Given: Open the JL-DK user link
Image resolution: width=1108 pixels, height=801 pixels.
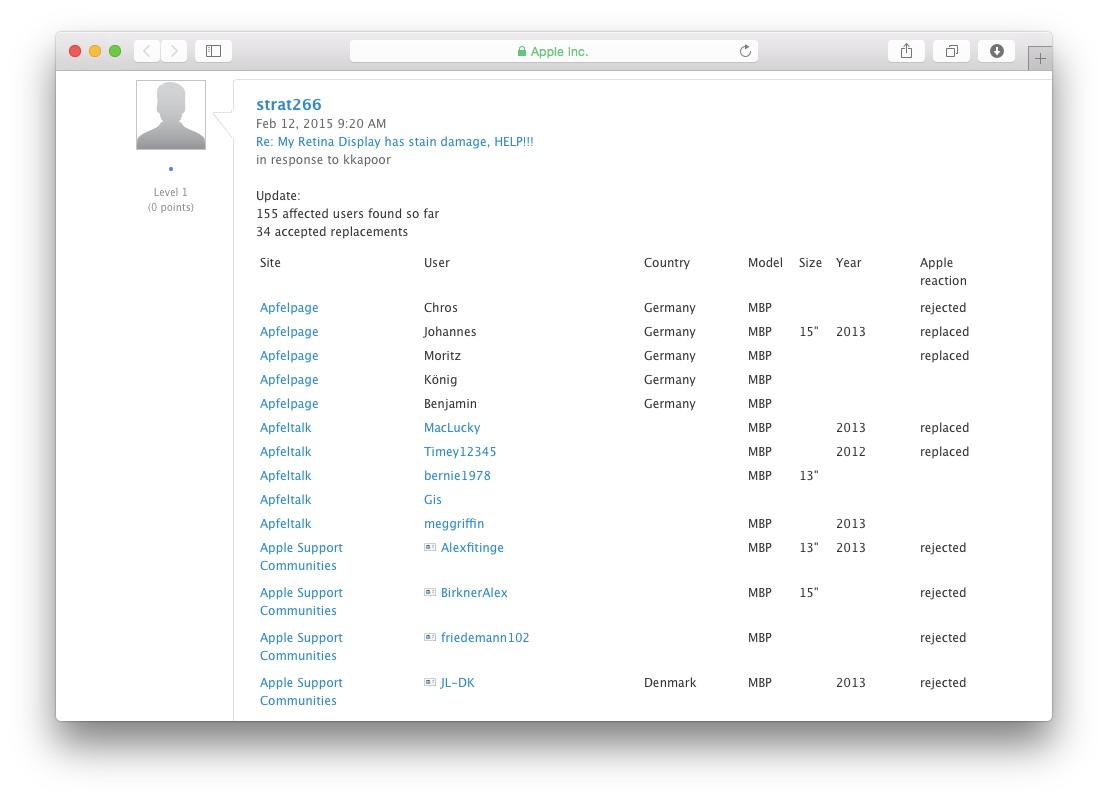Looking at the screenshot, I should click(458, 683).
